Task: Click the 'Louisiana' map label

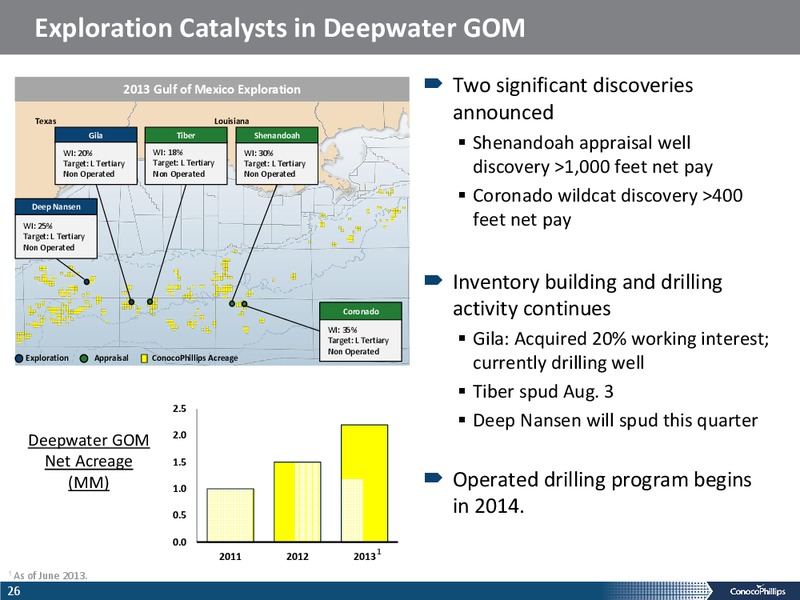Action: (232, 121)
